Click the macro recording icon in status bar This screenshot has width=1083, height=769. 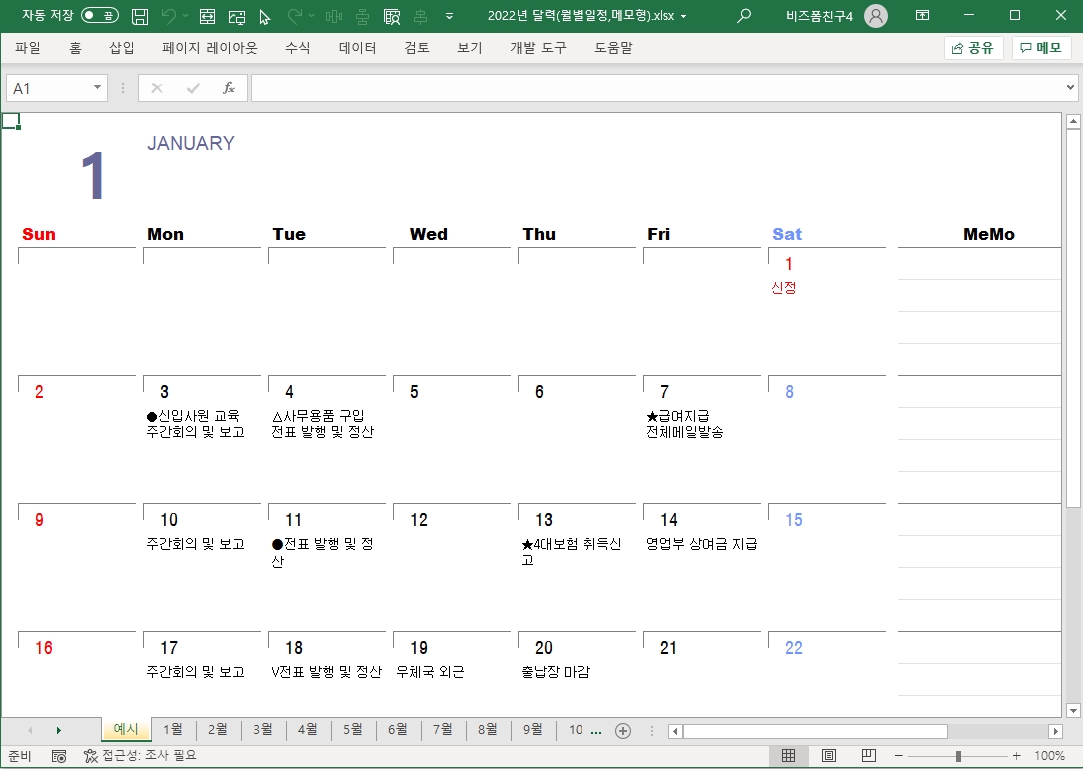pyautogui.click(x=59, y=756)
